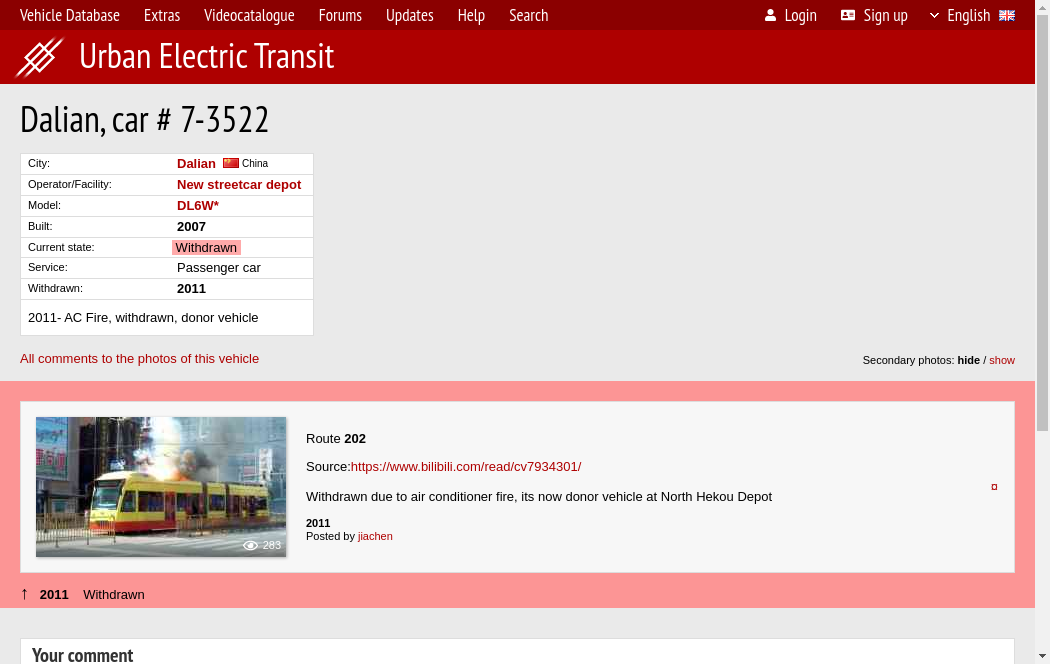Viewport: 1050px width, 664px height.
Task: Open the Vehicle Database menu
Action: (x=70, y=15)
